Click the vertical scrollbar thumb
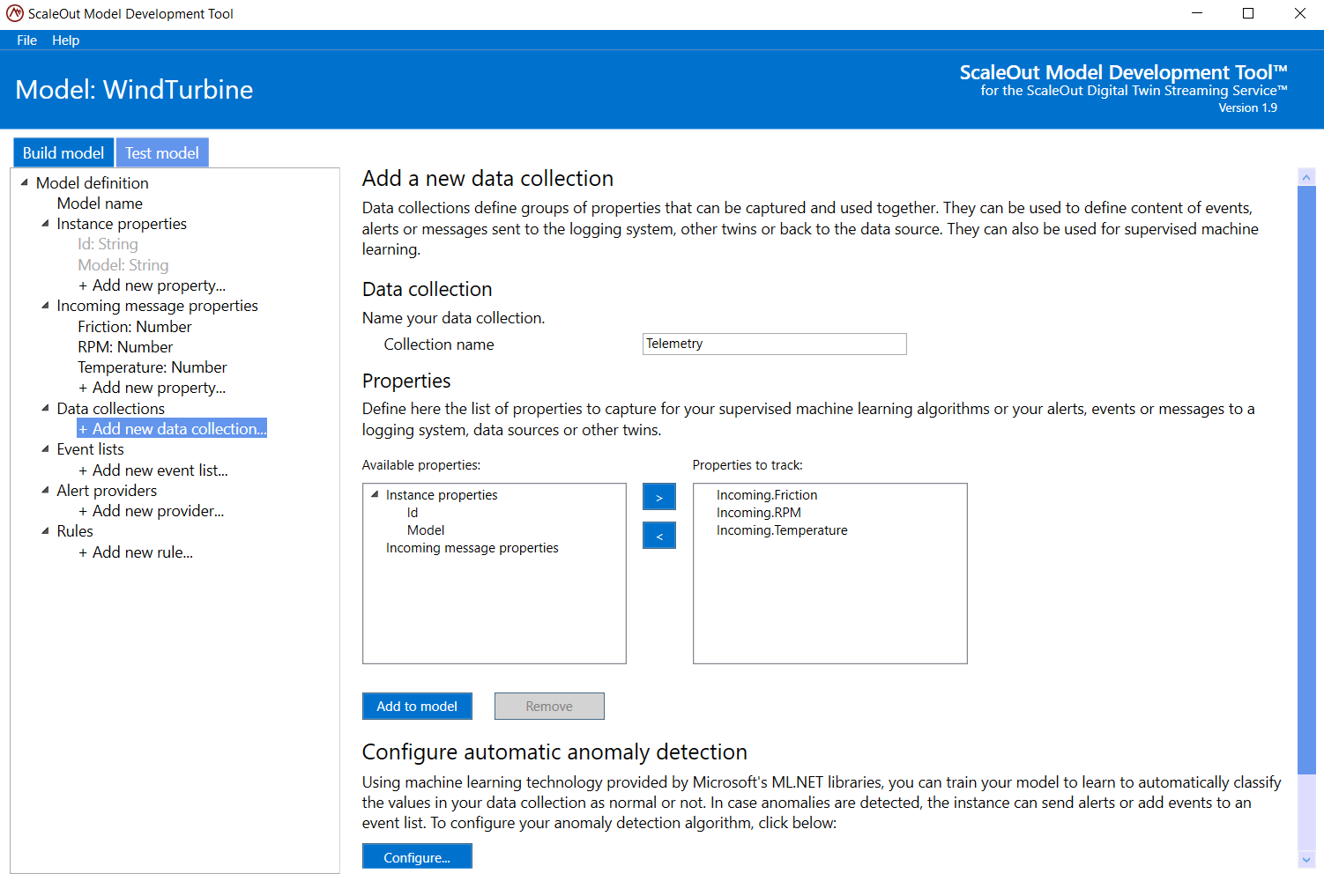The height and width of the screenshot is (896, 1324). [x=1306, y=480]
